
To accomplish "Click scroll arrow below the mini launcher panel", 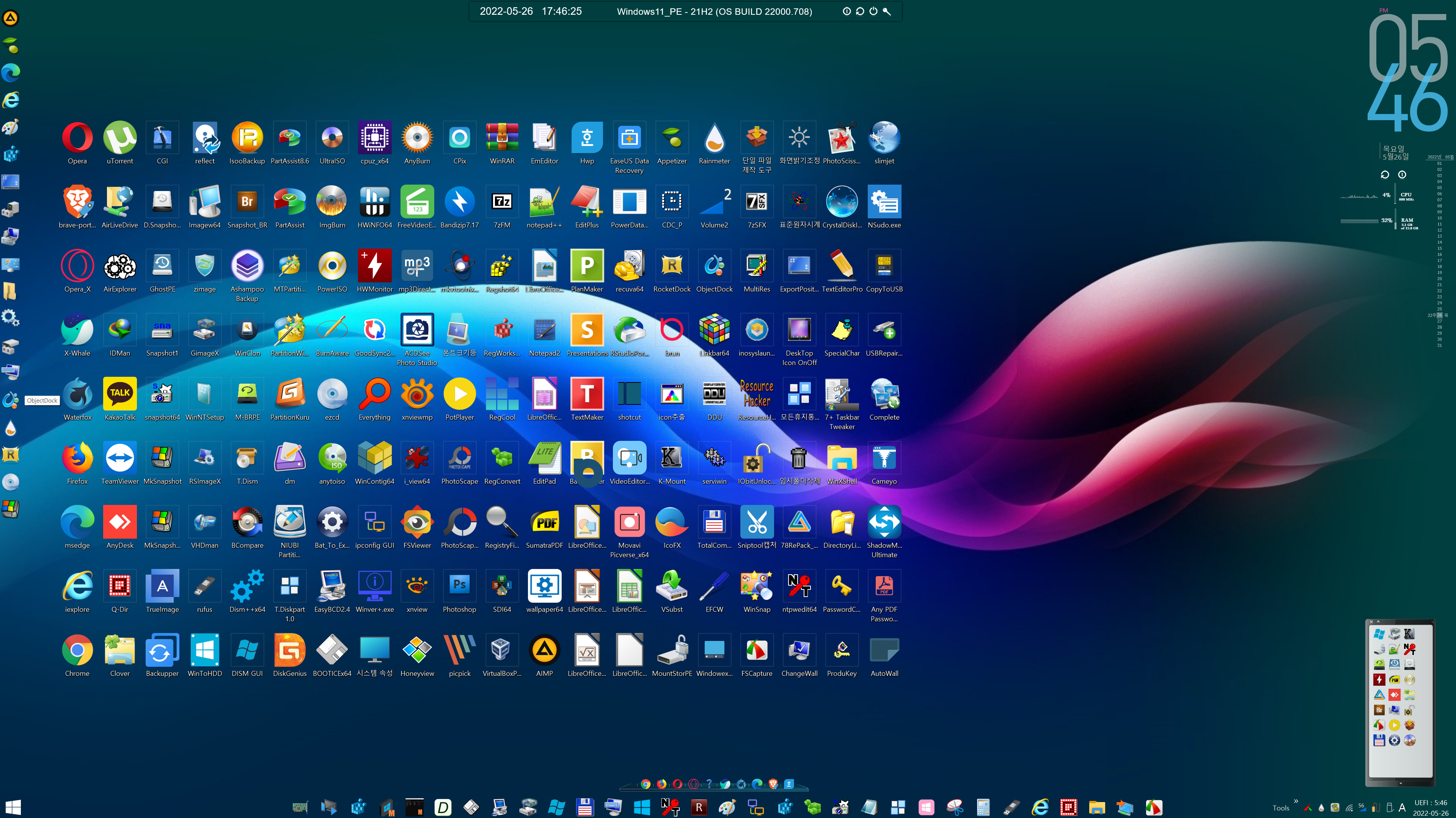I will 1401,784.
